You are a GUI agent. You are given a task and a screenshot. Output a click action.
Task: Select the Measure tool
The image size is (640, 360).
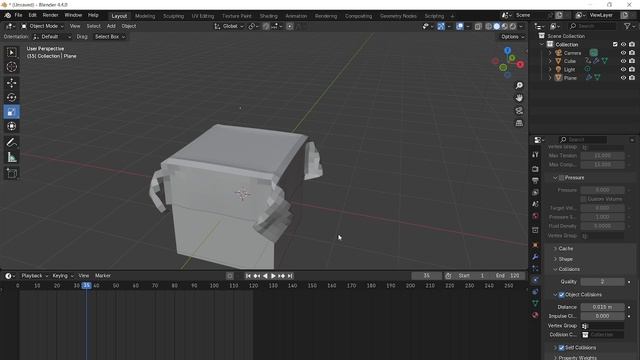pos(11,157)
